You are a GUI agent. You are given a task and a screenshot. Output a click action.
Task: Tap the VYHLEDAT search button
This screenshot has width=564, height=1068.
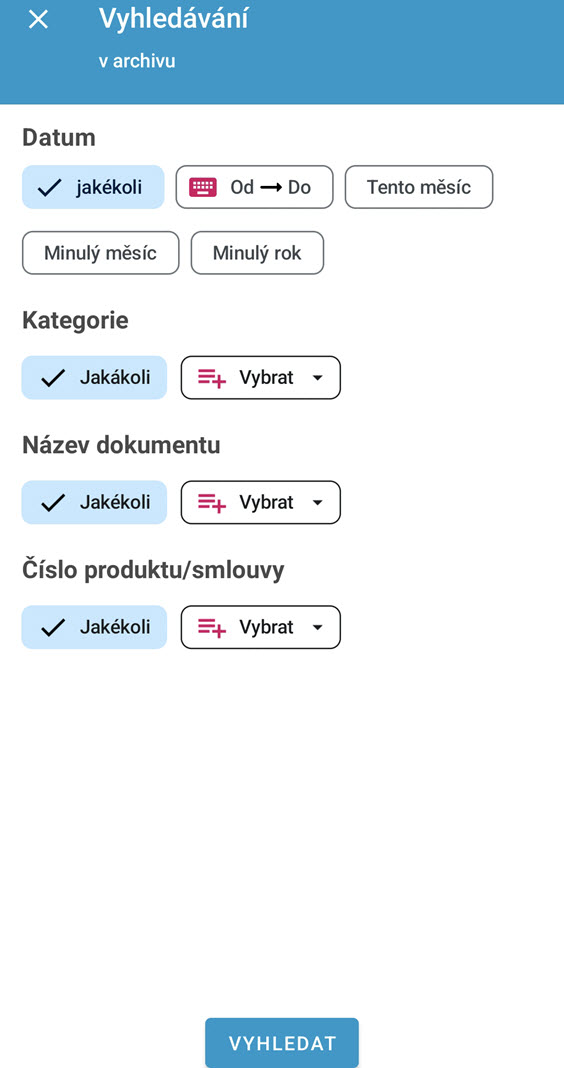click(x=282, y=1043)
